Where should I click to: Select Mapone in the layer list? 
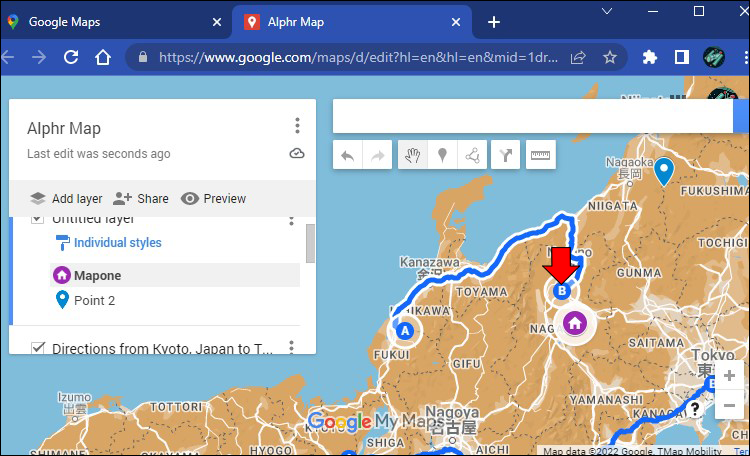pyautogui.click(x=175, y=275)
